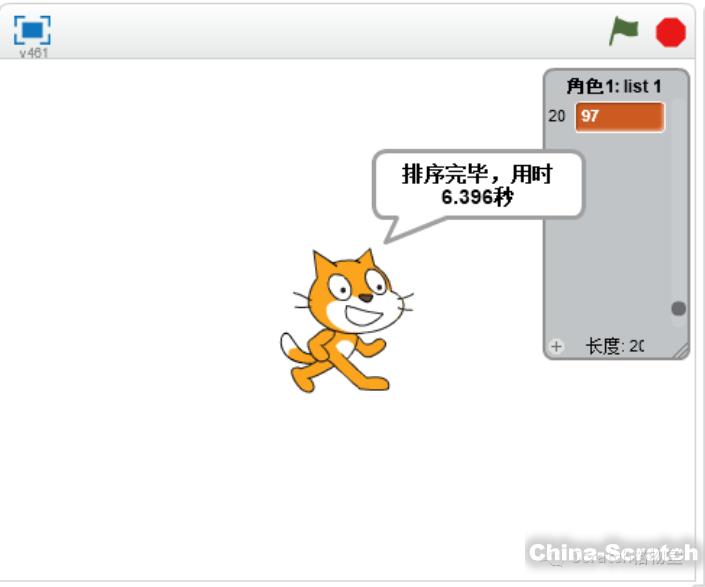Click the list title 角色1: list 1
Viewport: 705px width, 587px height.
pyautogui.click(x=614, y=87)
